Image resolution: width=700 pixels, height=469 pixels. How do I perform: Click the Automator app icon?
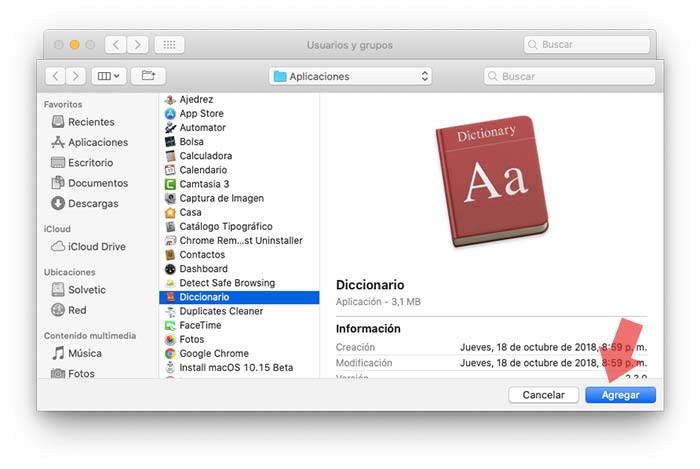coord(170,128)
